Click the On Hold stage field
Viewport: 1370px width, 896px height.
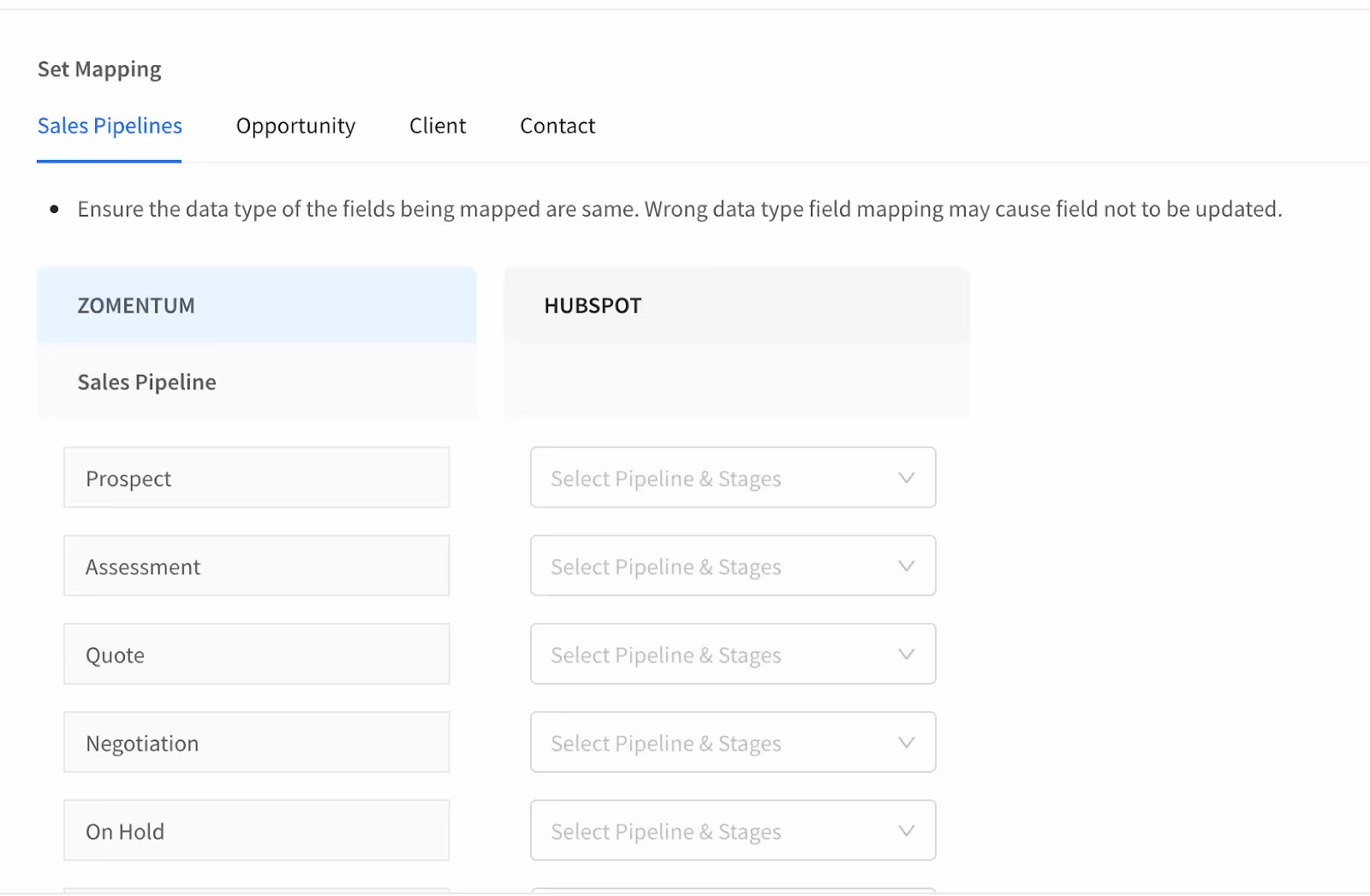[257, 830]
